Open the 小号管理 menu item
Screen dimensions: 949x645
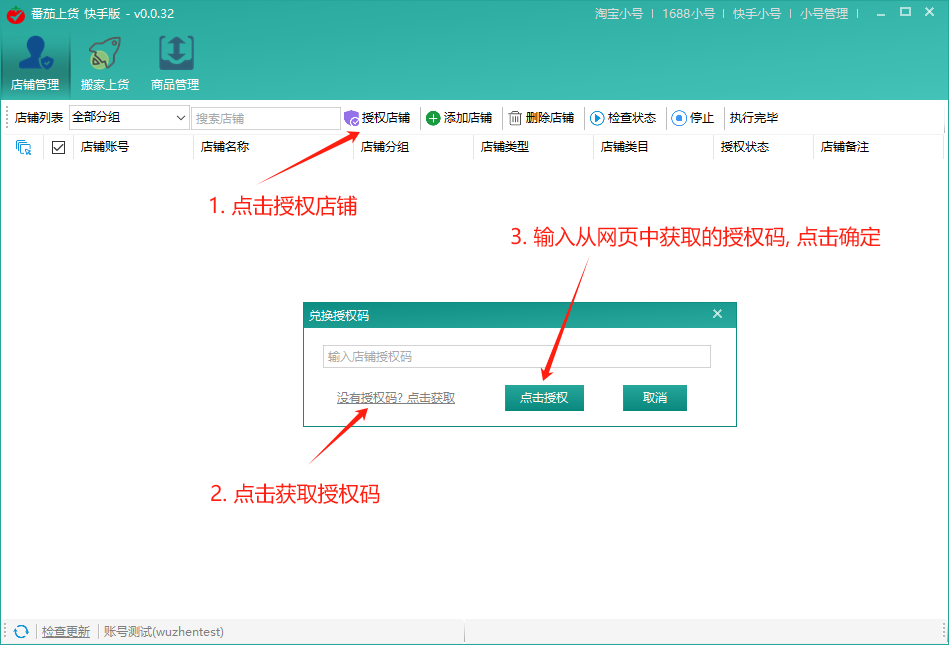coord(824,14)
